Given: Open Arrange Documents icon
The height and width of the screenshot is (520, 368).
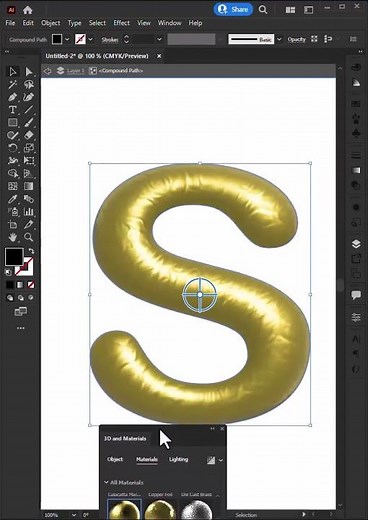Looking at the screenshot, I should 290,10.
